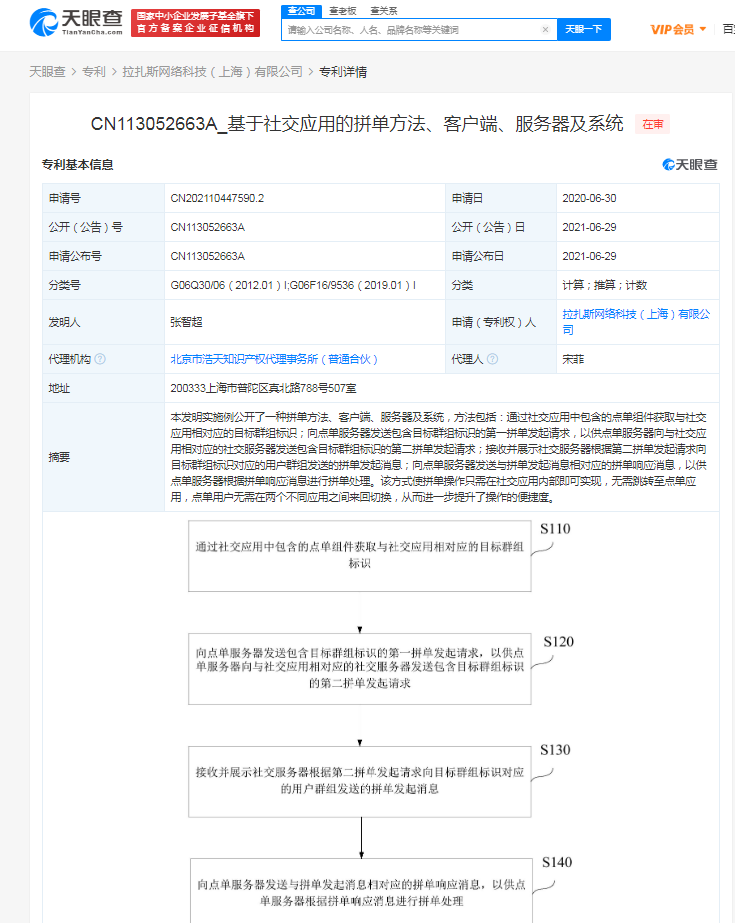
Task: Open the 北京市浩天知识产权代理事务所 agency link
Action: [274, 359]
